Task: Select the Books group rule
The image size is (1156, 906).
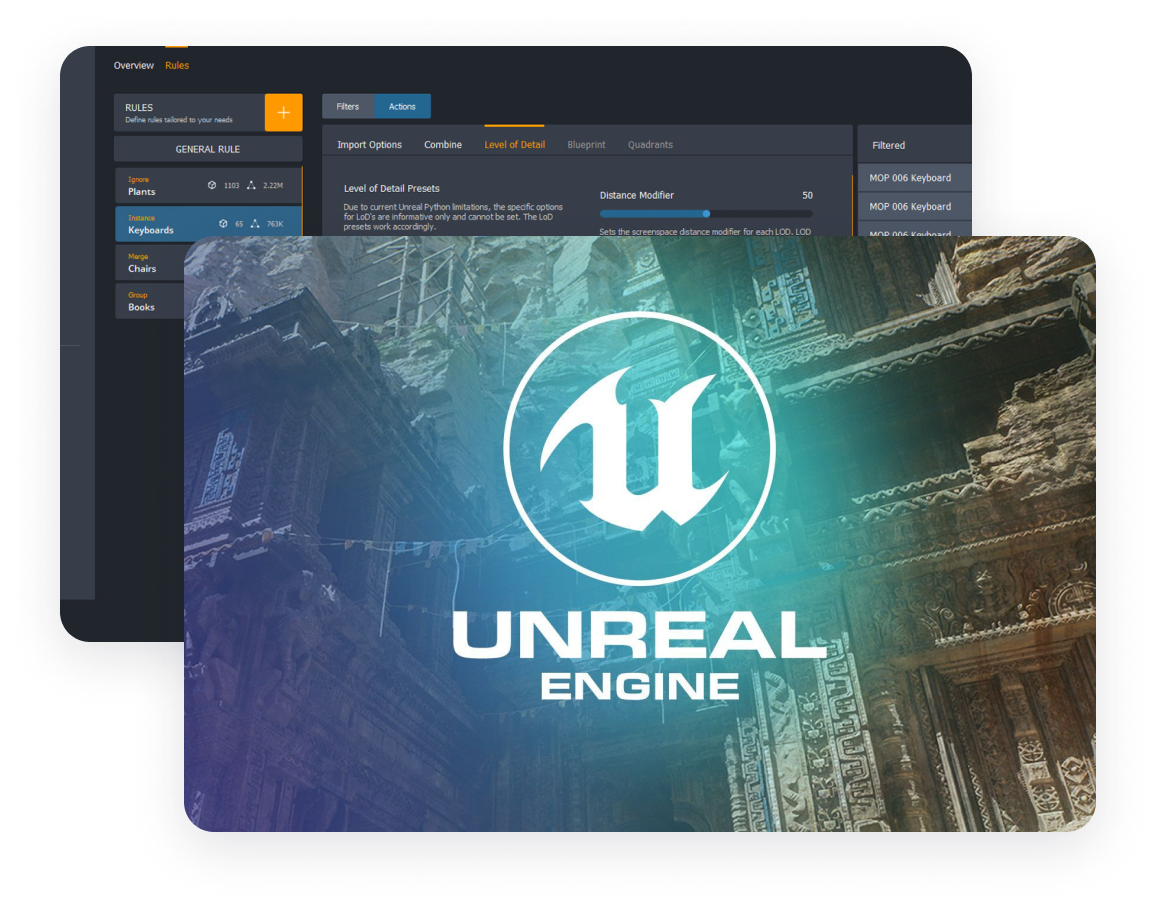Action: tap(150, 301)
